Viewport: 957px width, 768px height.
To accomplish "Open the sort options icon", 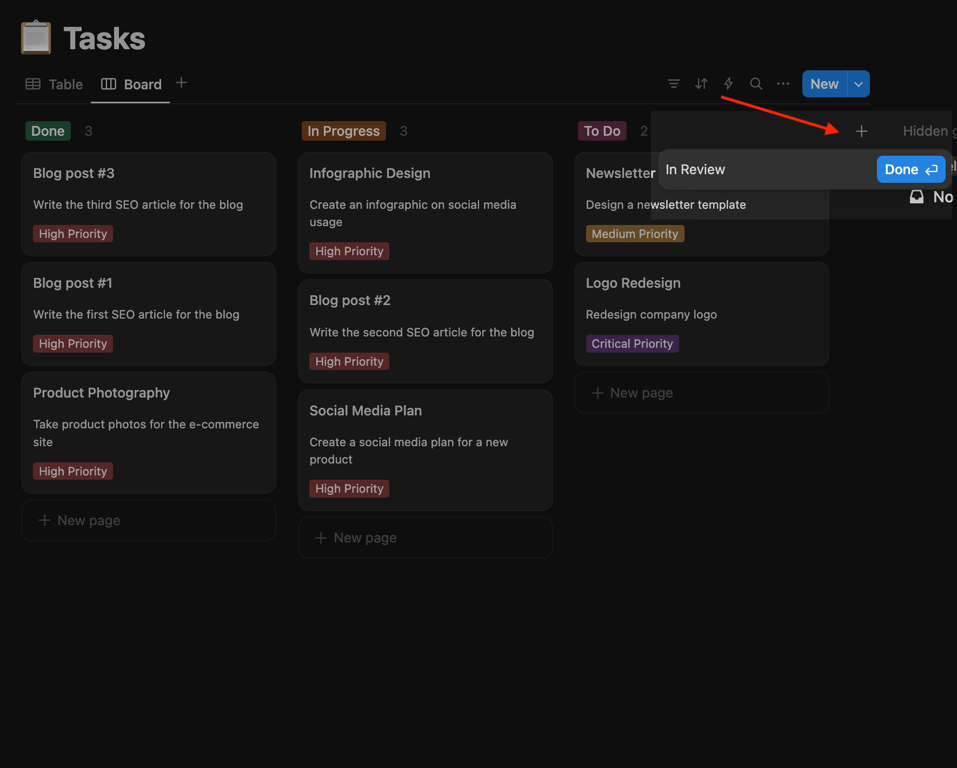I will pyautogui.click(x=701, y=84).
